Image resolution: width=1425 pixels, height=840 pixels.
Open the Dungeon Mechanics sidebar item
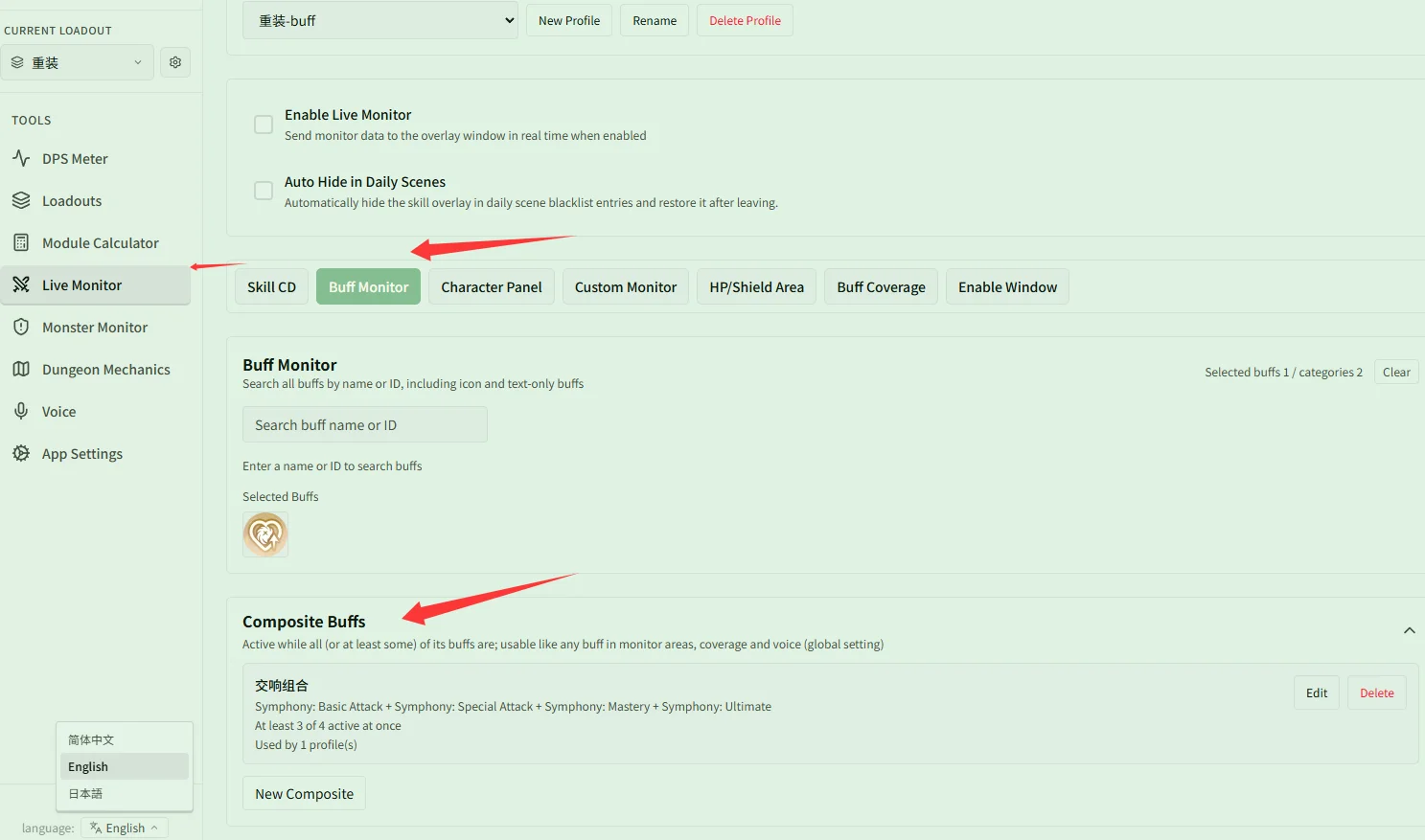pos(96,369)
